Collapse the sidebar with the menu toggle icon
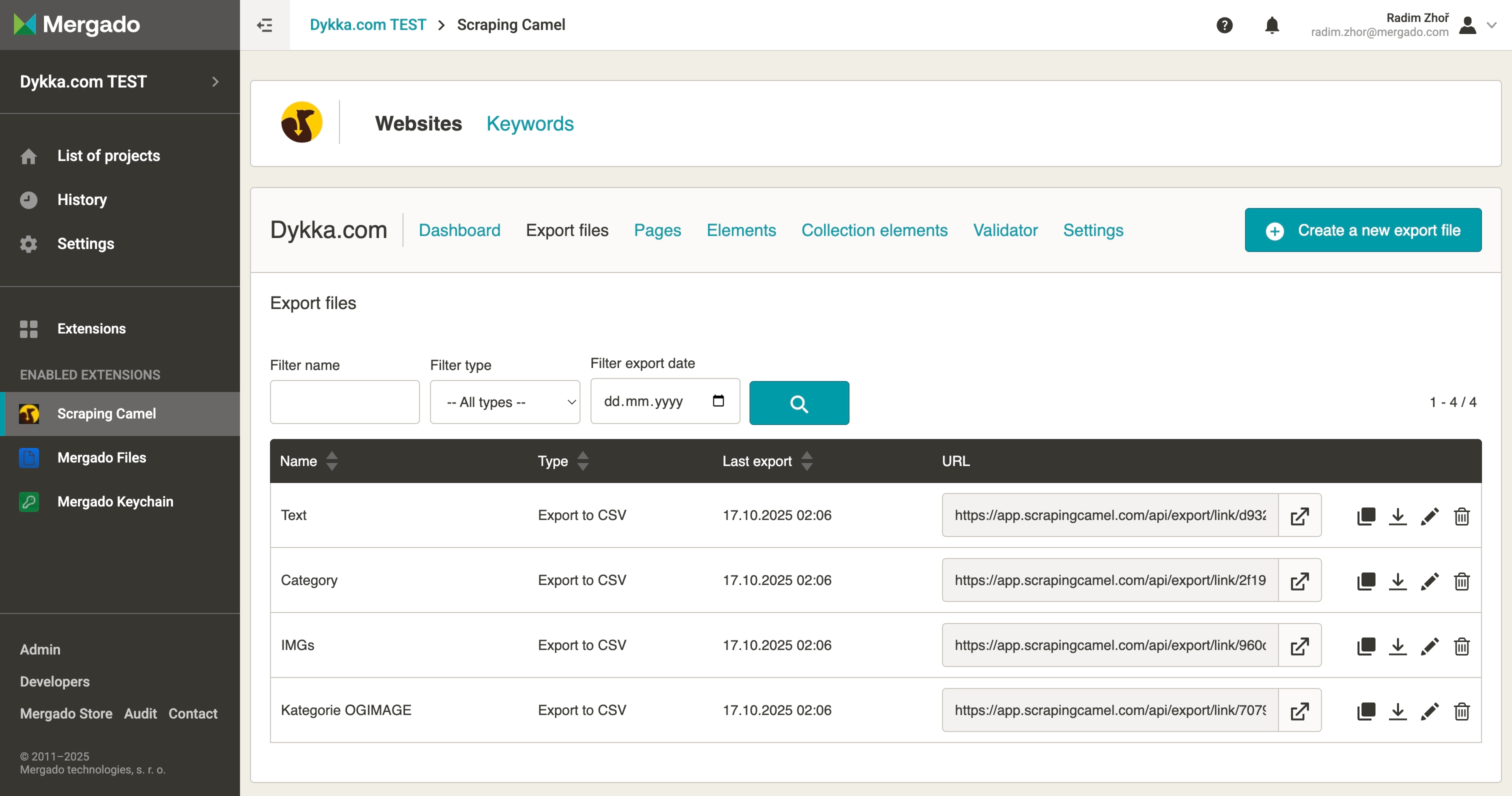Viewport: 1512px width, 796px height. 264,25
